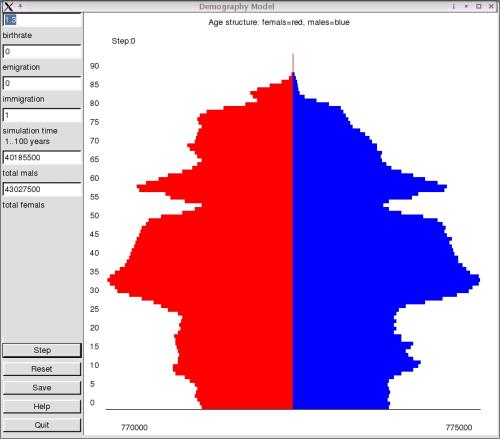Close the Demography Model window
Viewport: 500px width, 439px height.
pyautogui.click(x=491, y=6)
